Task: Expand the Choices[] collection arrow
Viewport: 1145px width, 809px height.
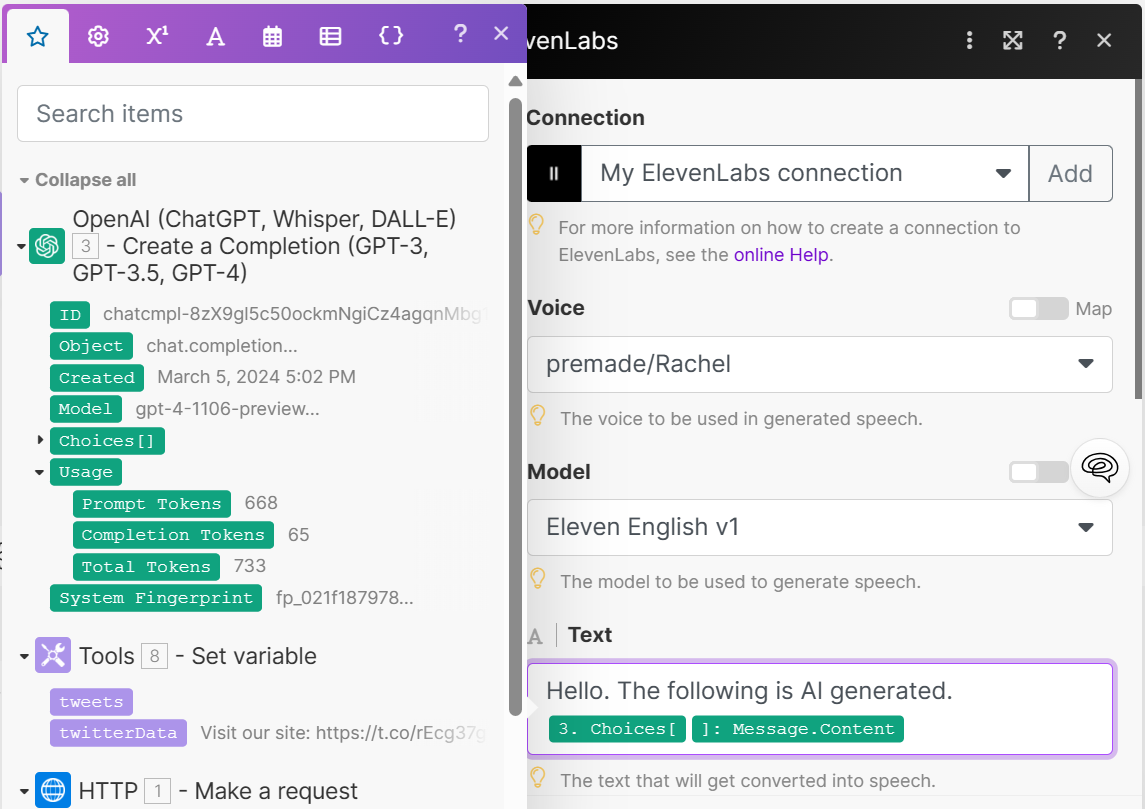Action: coord(40,440)
